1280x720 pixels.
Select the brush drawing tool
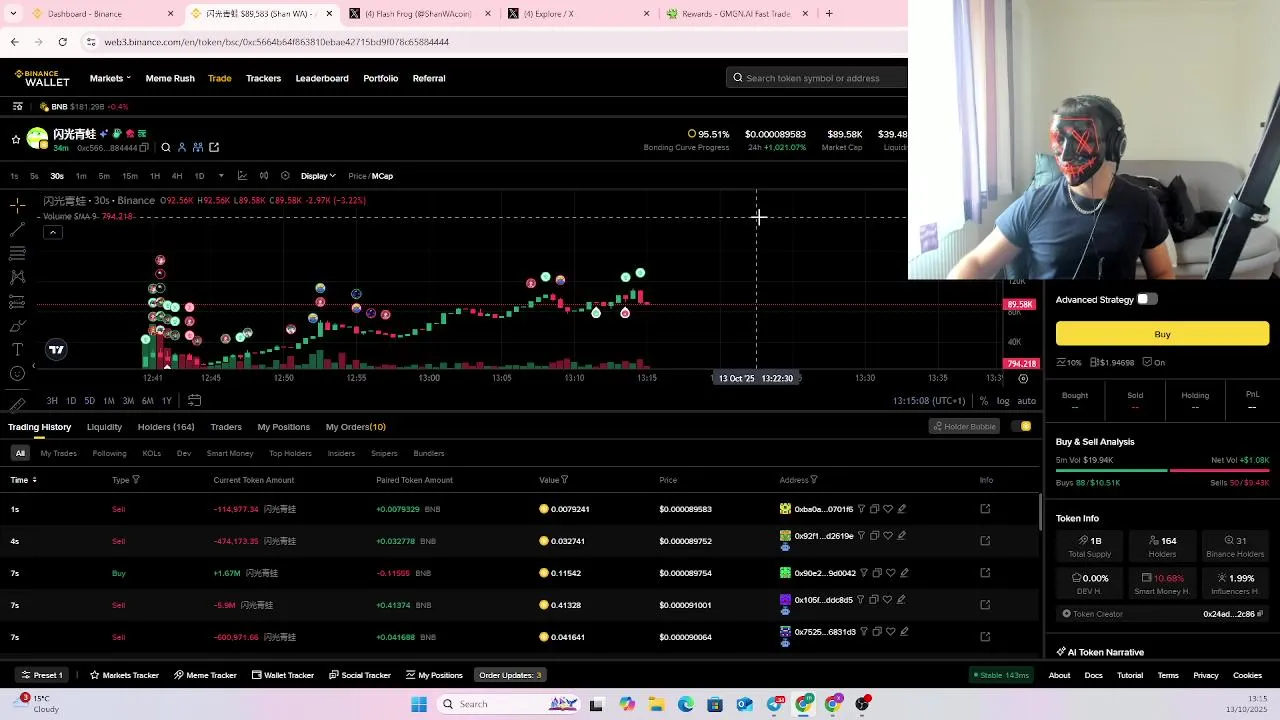point(17,326)
